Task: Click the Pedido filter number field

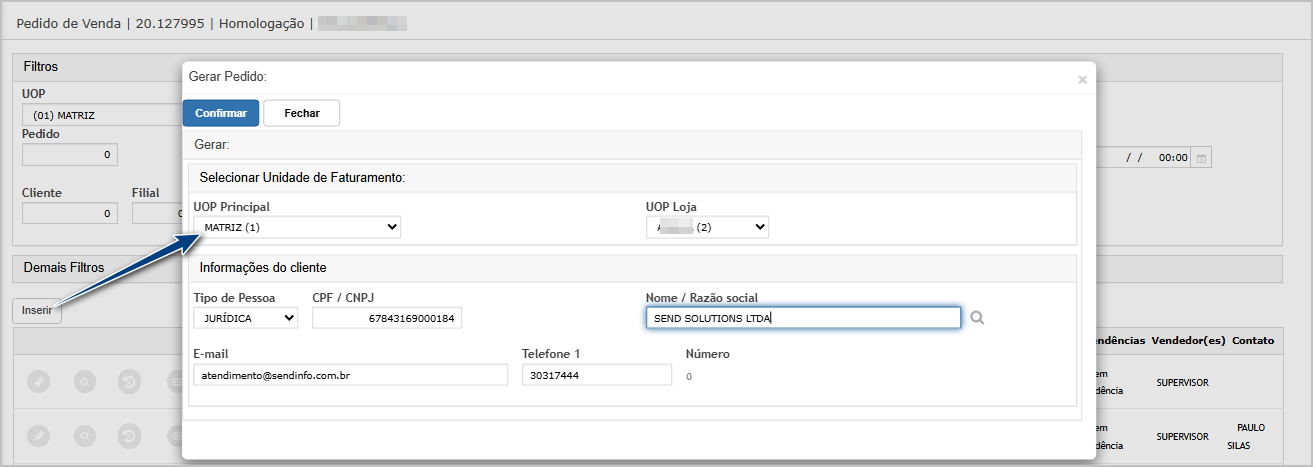Action: point(69,155)
